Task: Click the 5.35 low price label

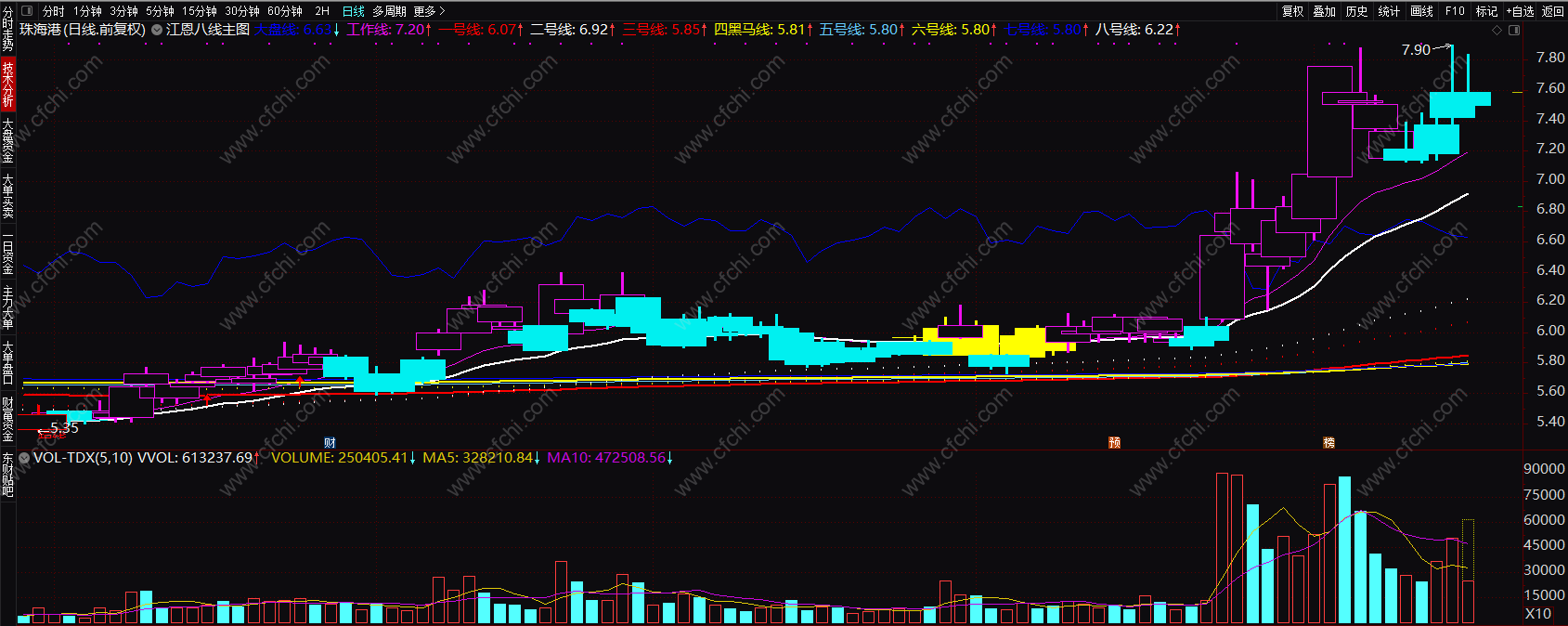Action: tap(64, 428)
